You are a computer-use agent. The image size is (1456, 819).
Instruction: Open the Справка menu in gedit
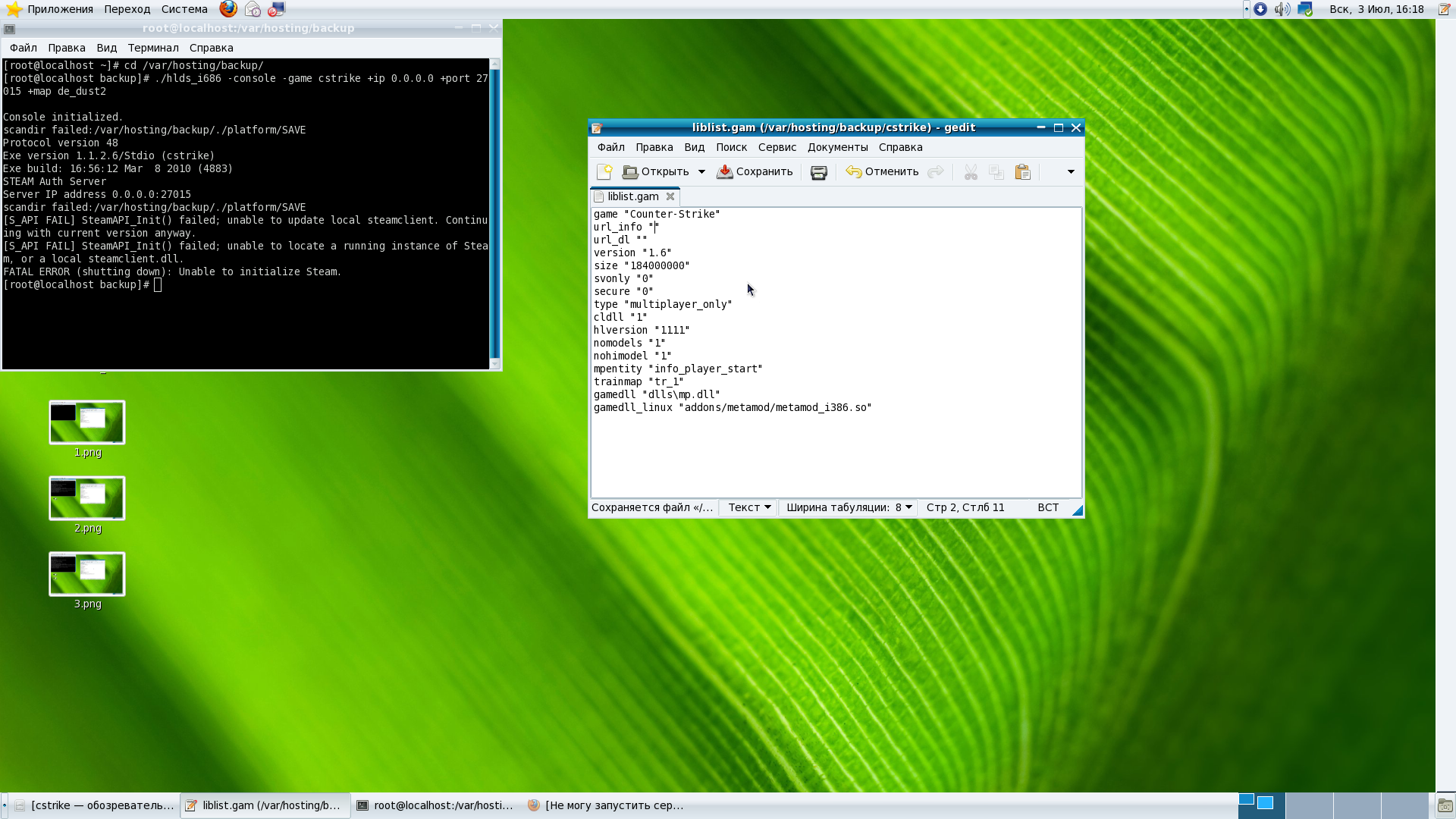900,147
